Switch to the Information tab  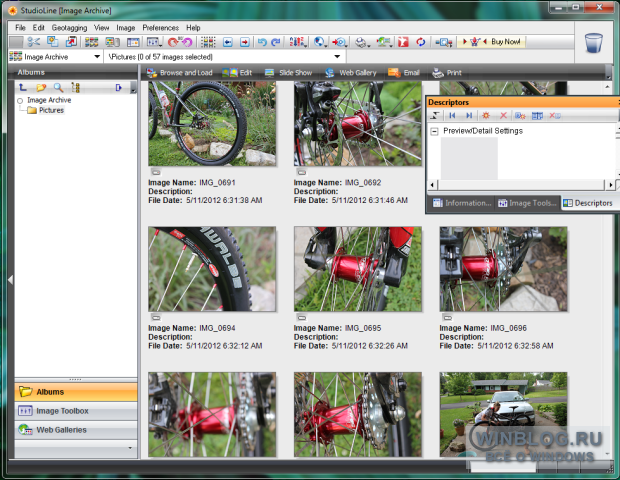point(461,203)
